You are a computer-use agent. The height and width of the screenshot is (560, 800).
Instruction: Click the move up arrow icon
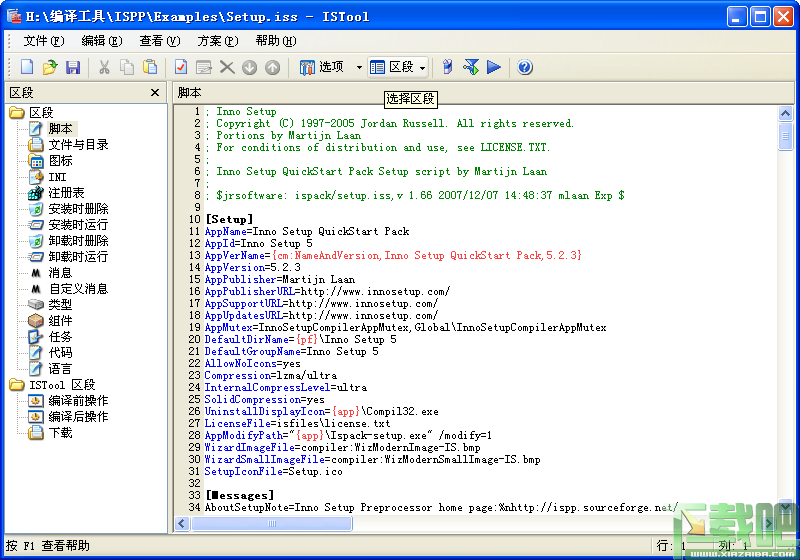coord(273,67)
